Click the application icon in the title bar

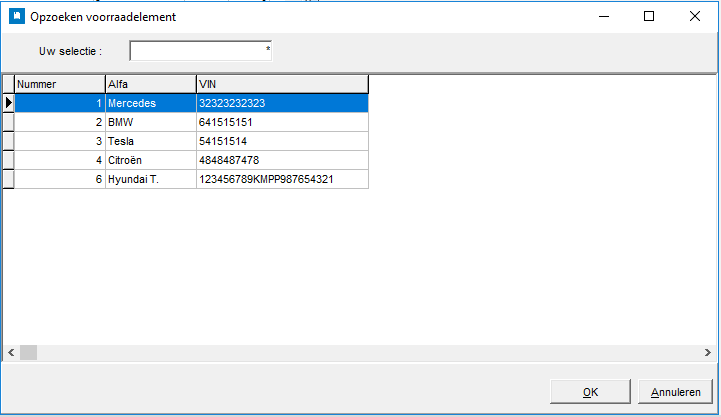[x=15, y=16]
